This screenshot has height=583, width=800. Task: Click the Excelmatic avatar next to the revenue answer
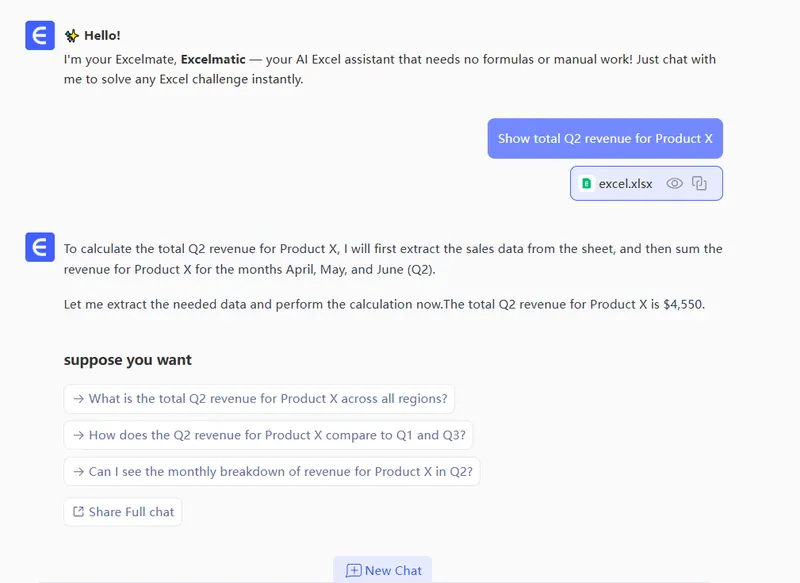(x=40, y=247)
